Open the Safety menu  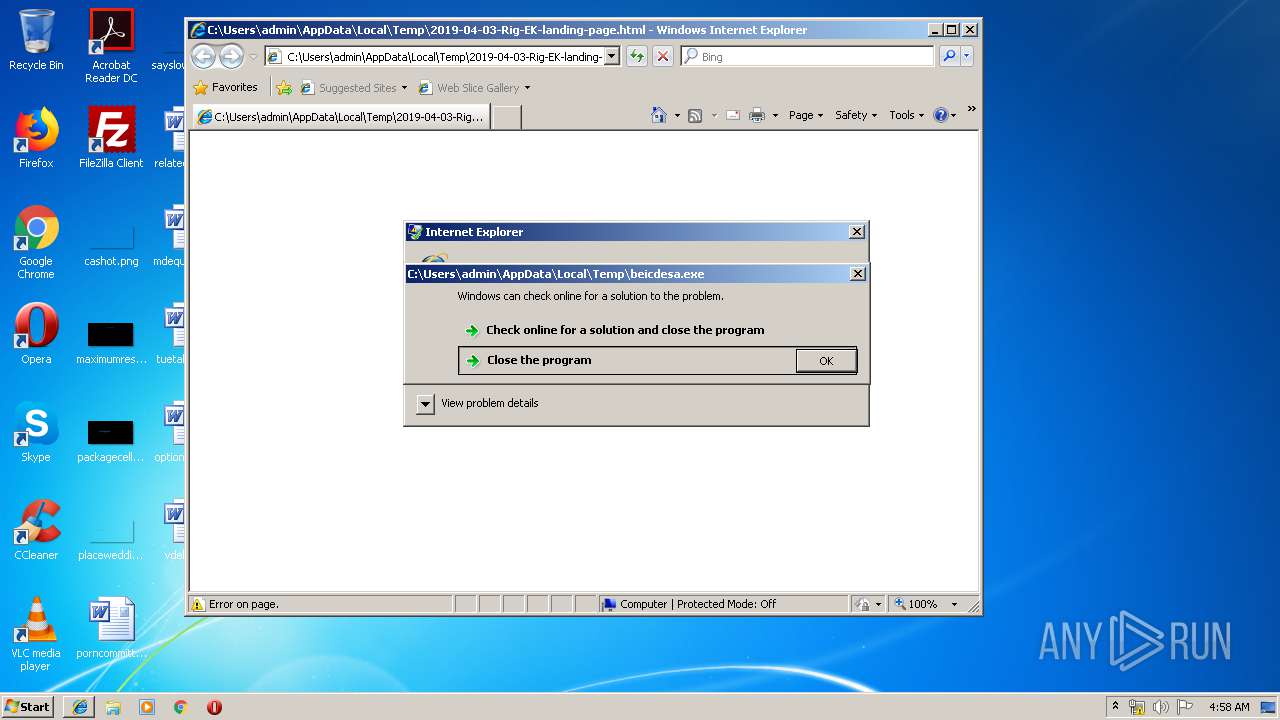pos(856,115)
